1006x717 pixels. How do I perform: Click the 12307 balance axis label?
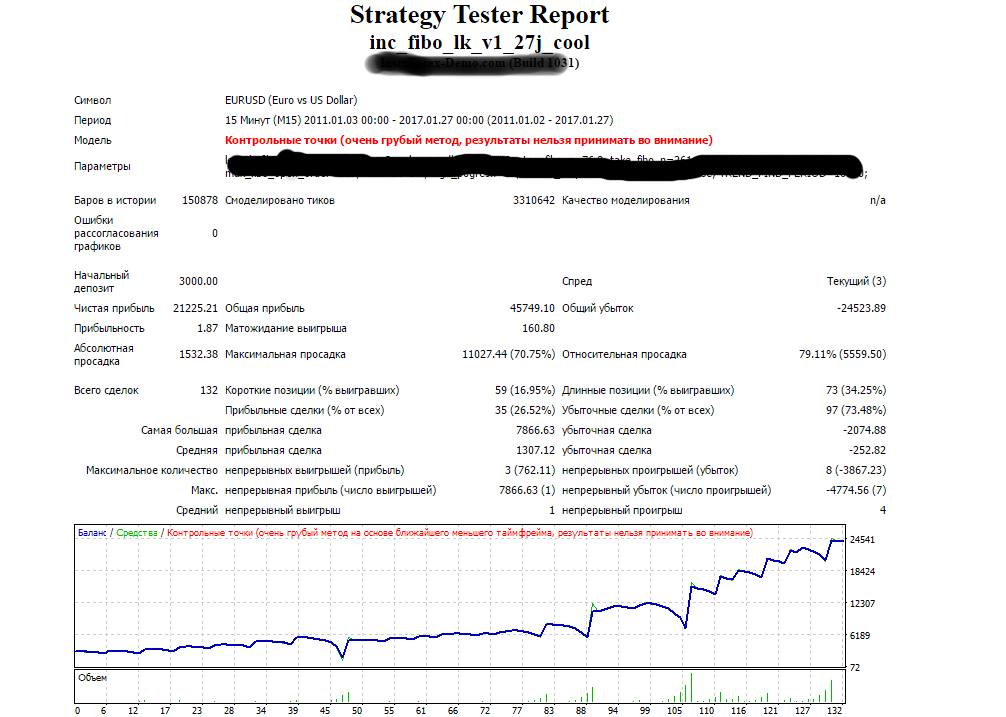862,603
